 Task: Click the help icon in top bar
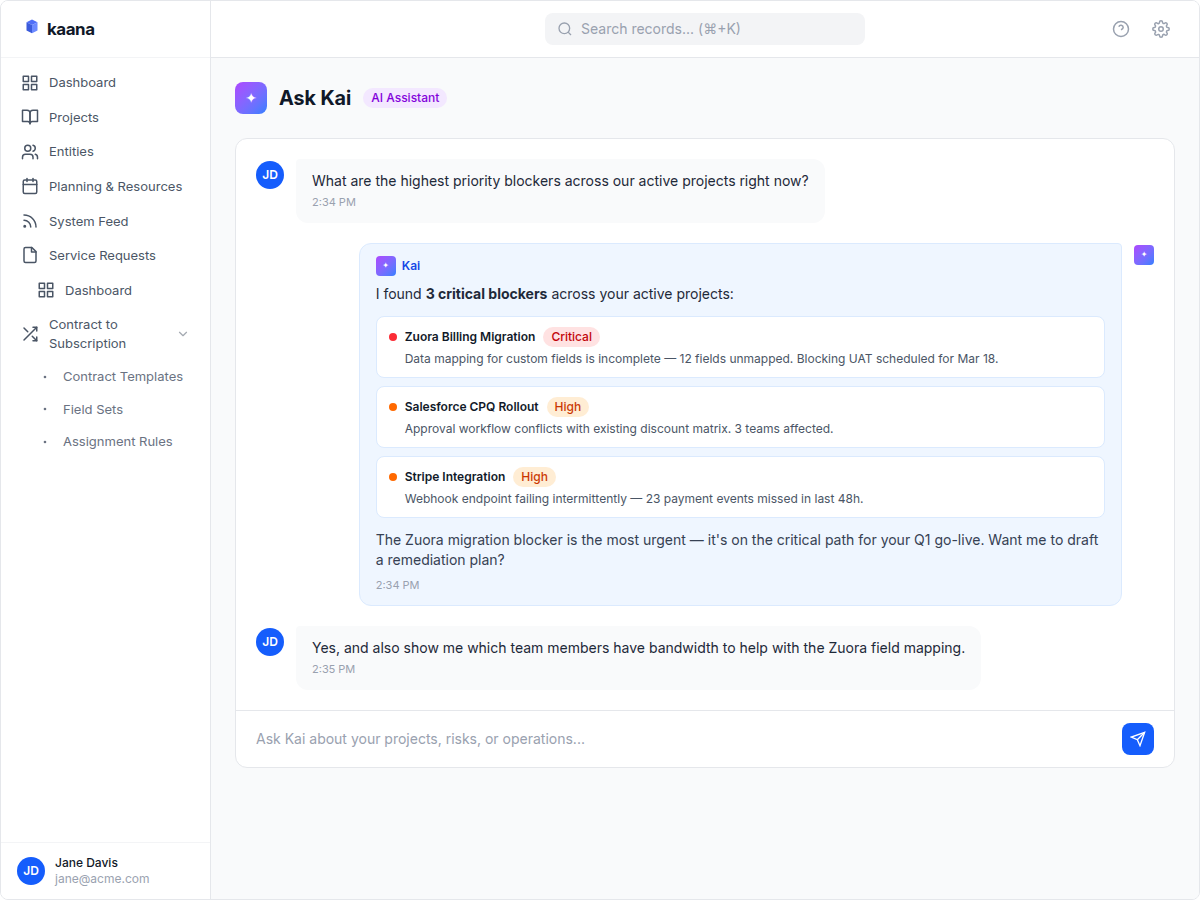(1120, 29)
